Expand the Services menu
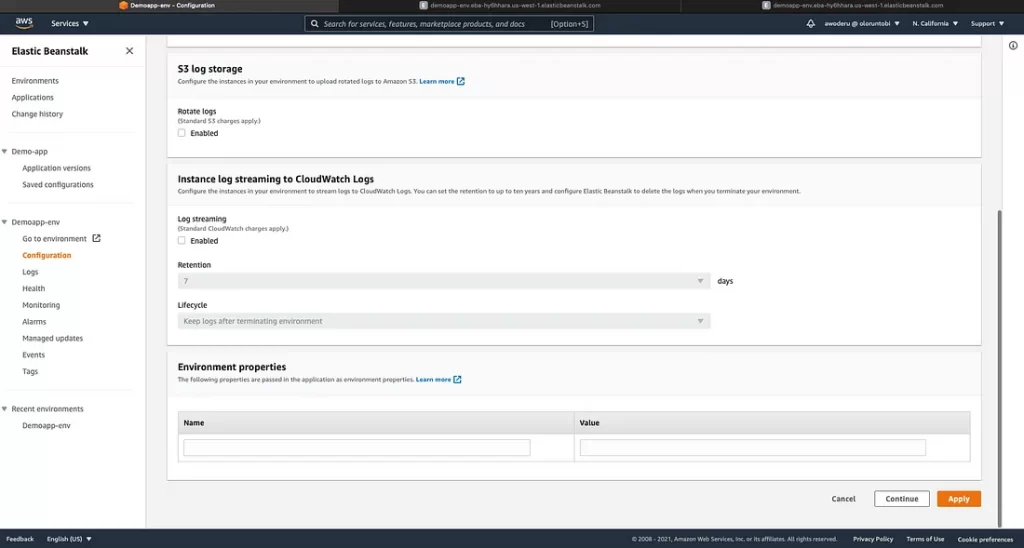 point(70,23)
